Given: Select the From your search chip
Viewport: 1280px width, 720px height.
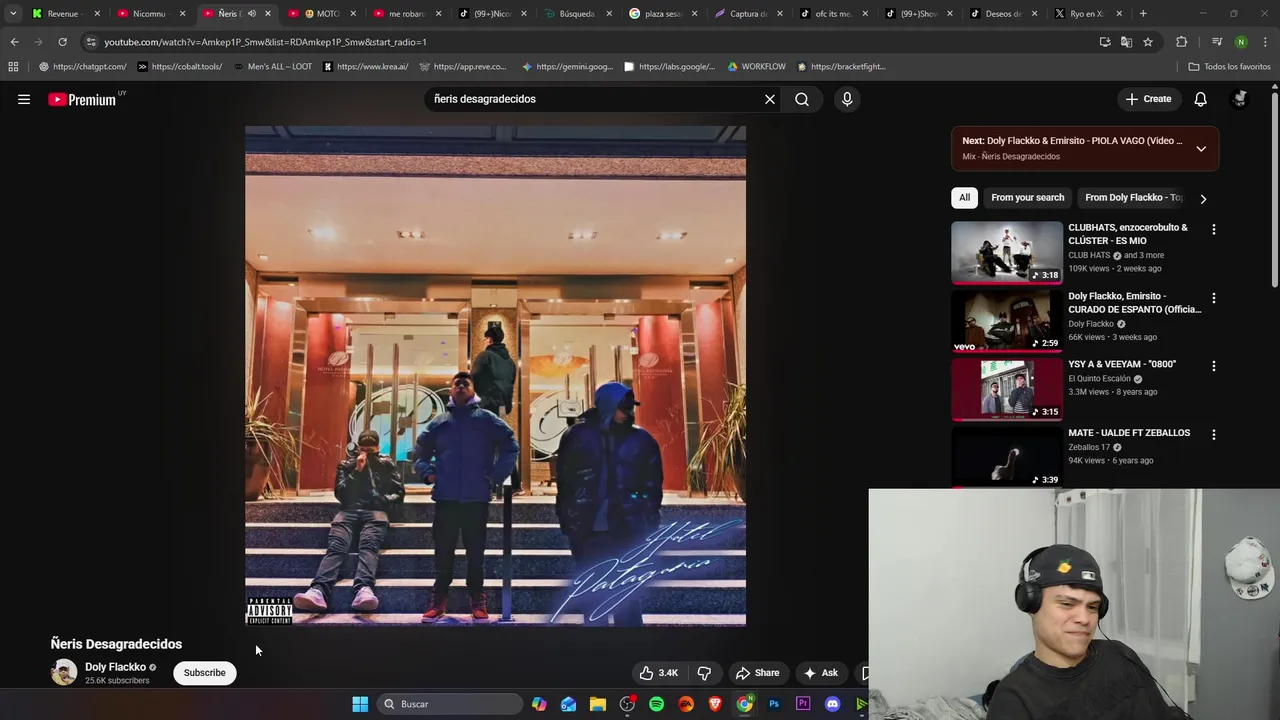Looking at the screenshot, I should coord(1027,197).
